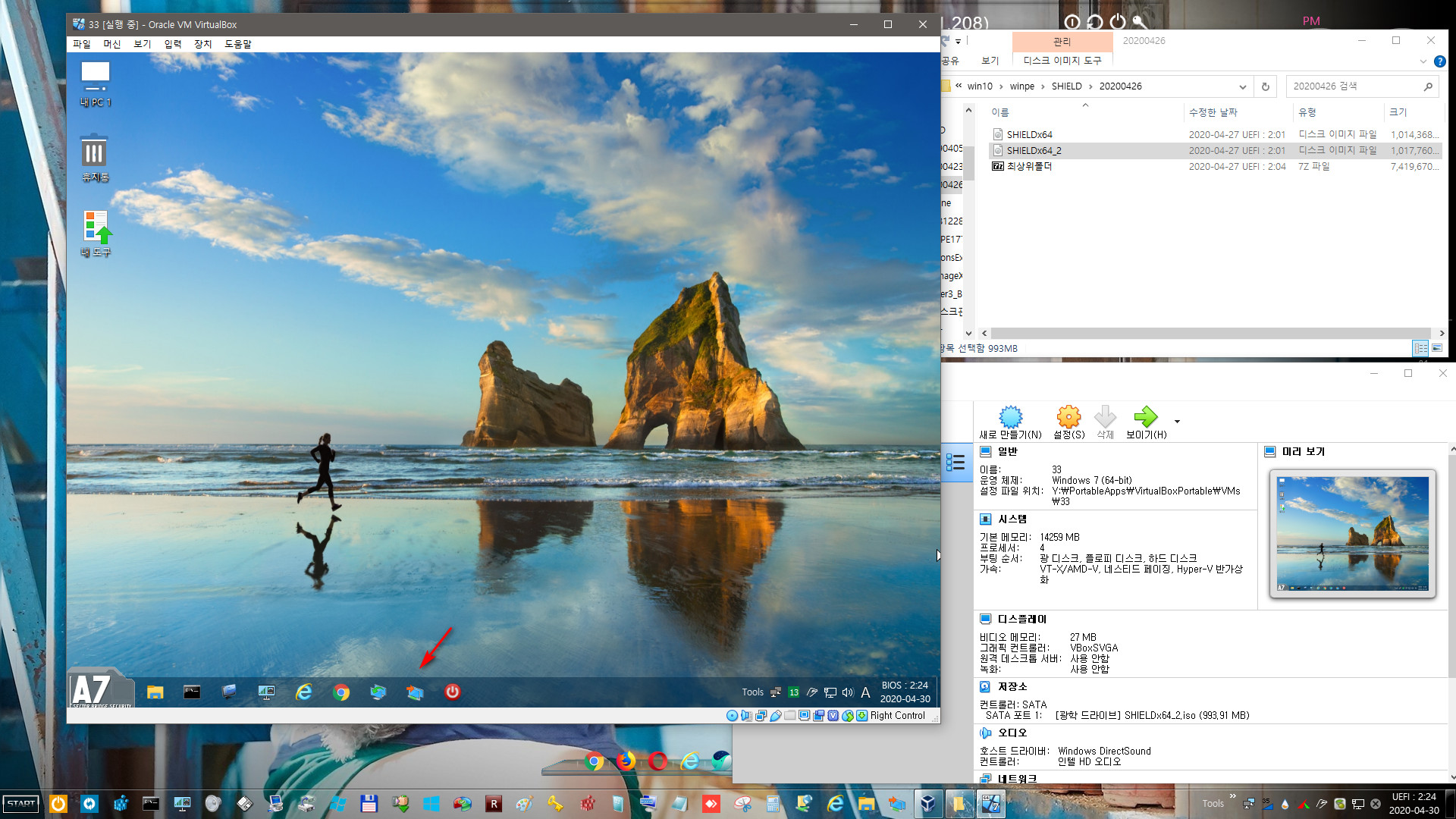
Task: Sort Explorer list by 유형 column
Action: click(x=1338, y=112)
